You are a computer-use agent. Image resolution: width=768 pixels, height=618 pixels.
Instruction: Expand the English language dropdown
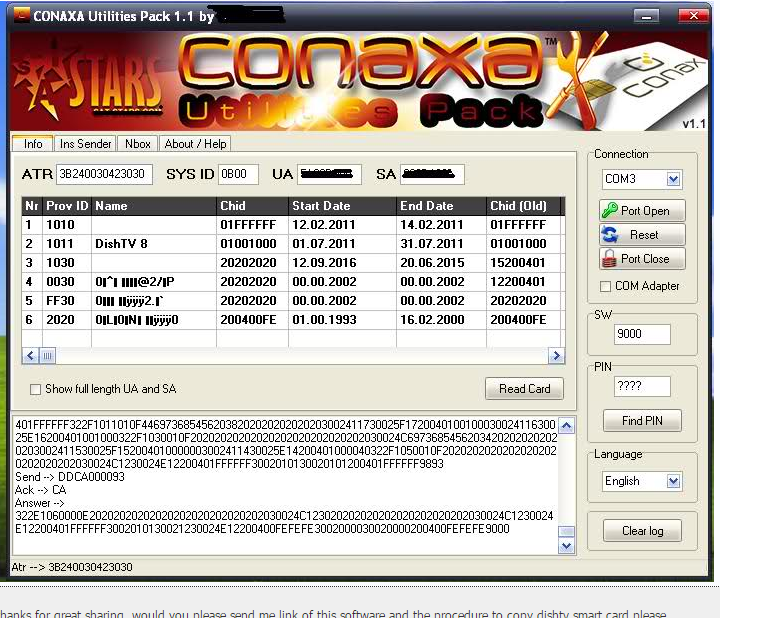coord(673,481)
